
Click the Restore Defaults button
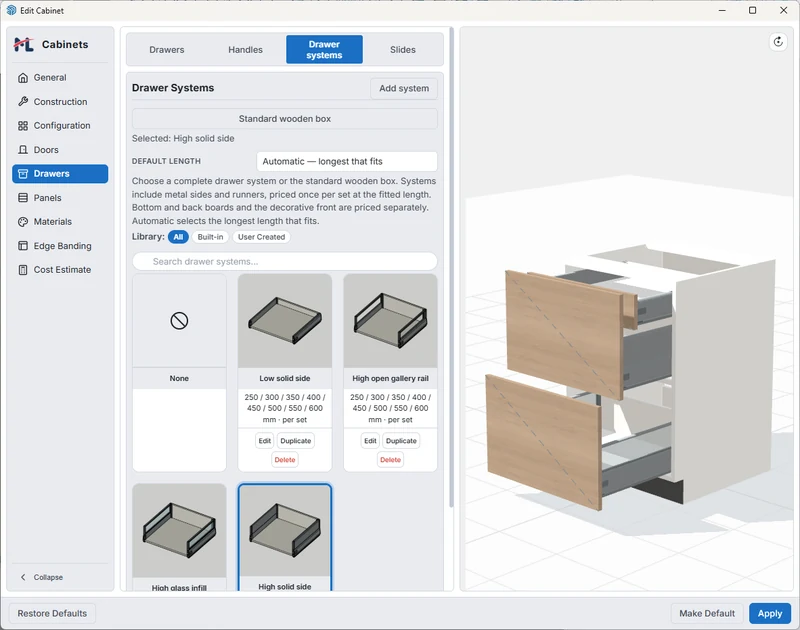click(52, 613)
